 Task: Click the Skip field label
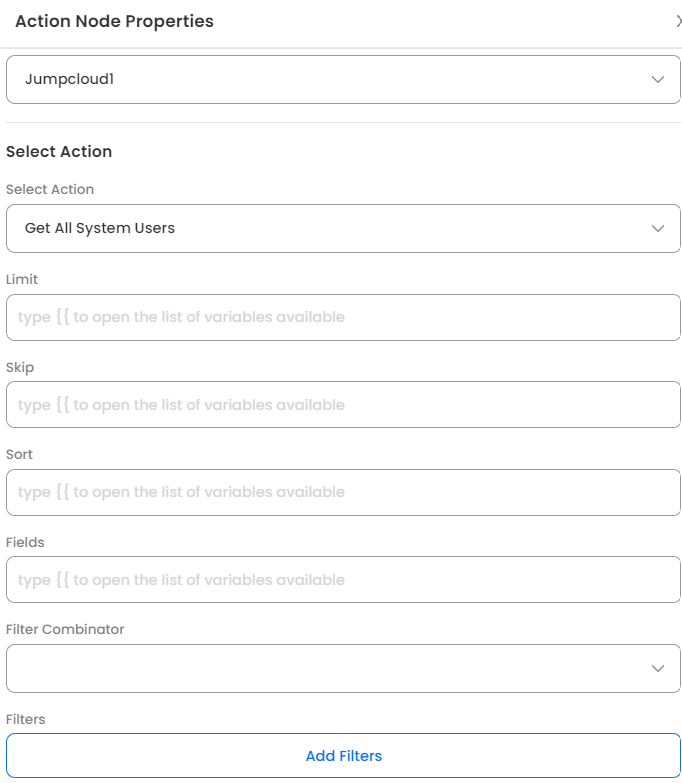(x=20, y=367)
